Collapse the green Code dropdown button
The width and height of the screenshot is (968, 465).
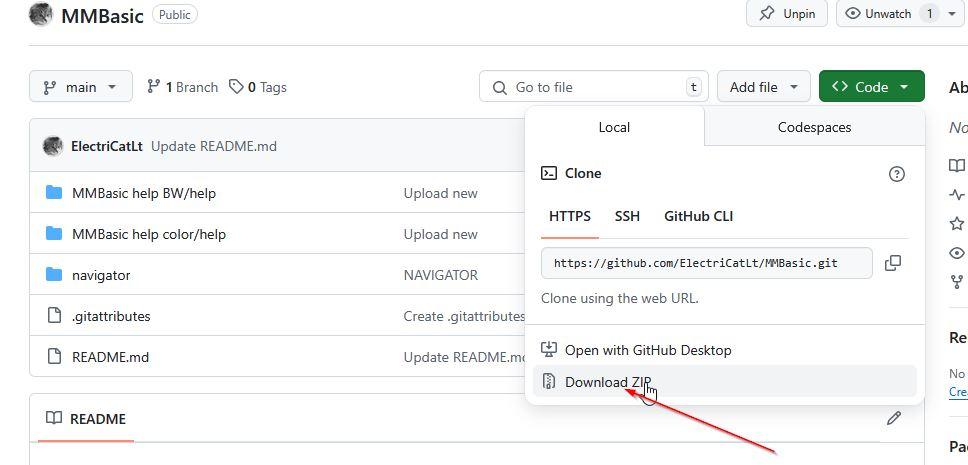(871, 87)
